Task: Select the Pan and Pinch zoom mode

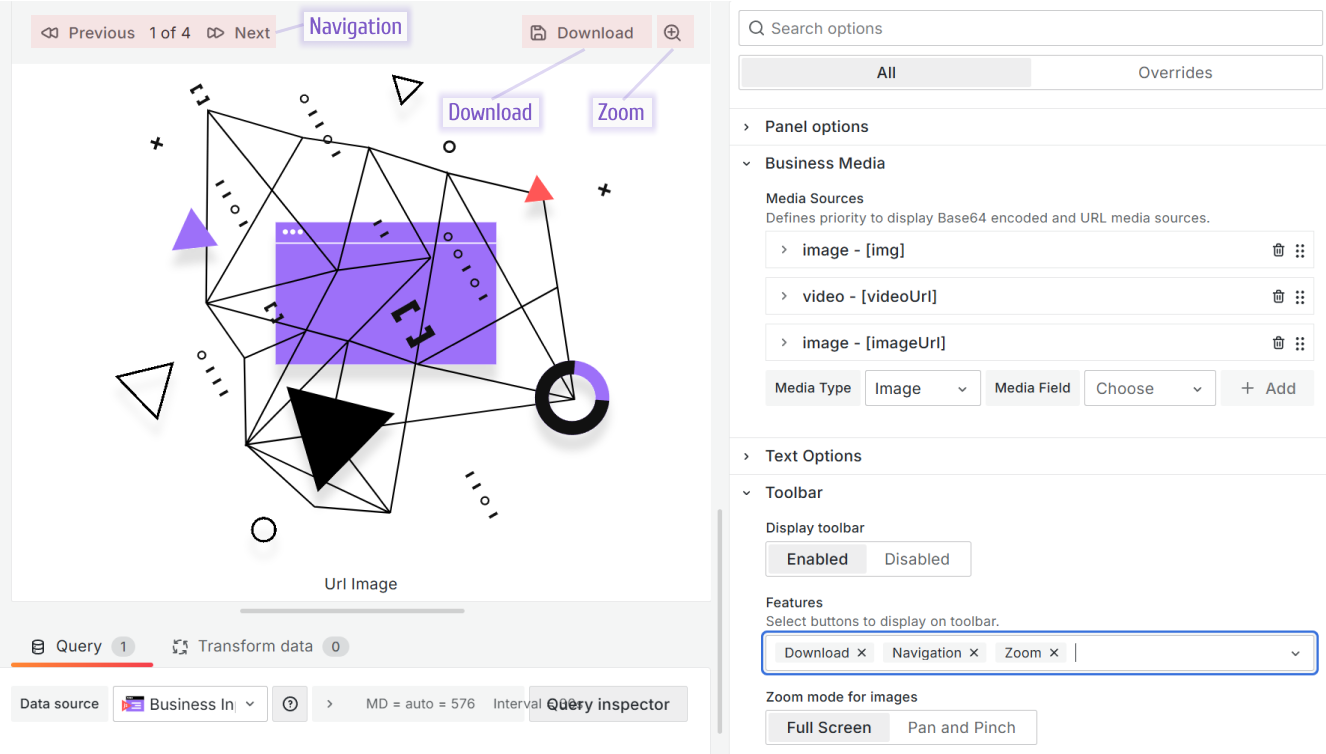Action: (961, 727)
